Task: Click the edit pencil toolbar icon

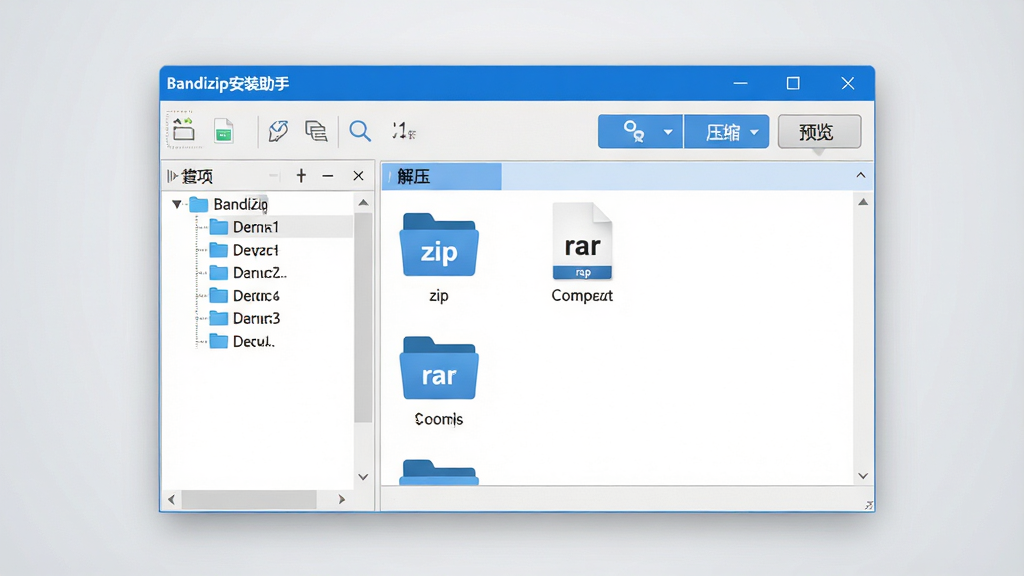Action: coord(278,131)
